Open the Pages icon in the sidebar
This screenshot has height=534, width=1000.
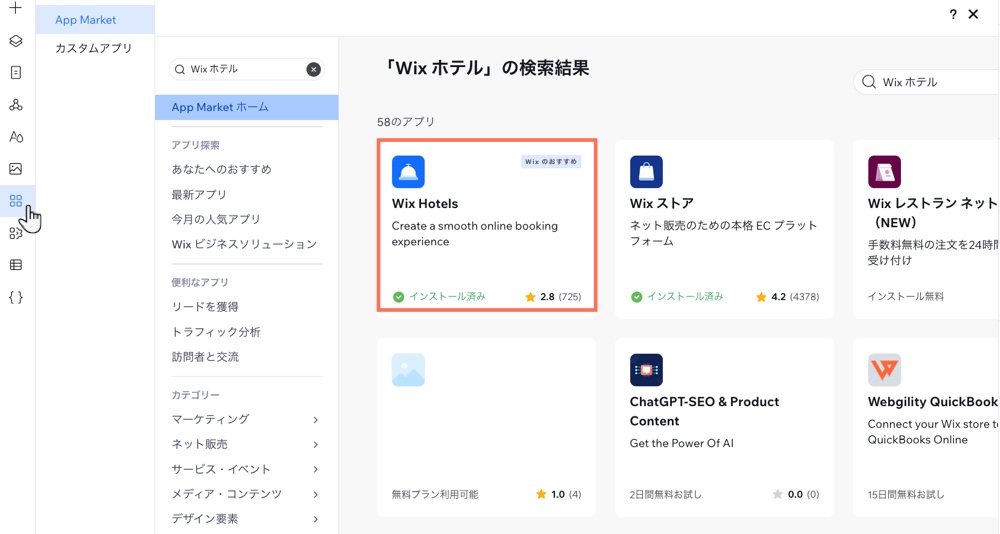click(16, 73)
